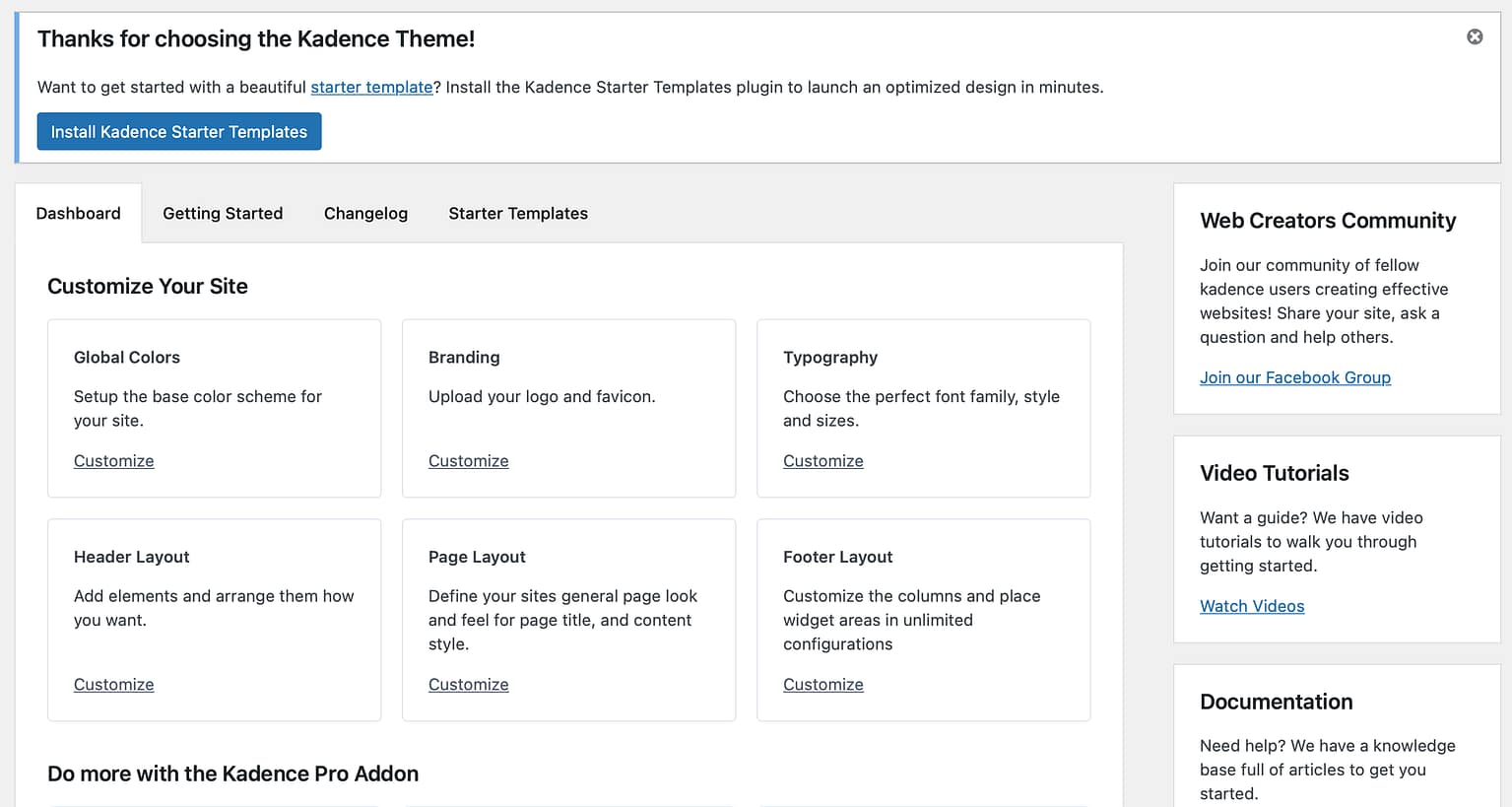The width and height of the screenshot is (1512, 807).
Task: Customize the Header Layout
Action: [x=113, y=684]
